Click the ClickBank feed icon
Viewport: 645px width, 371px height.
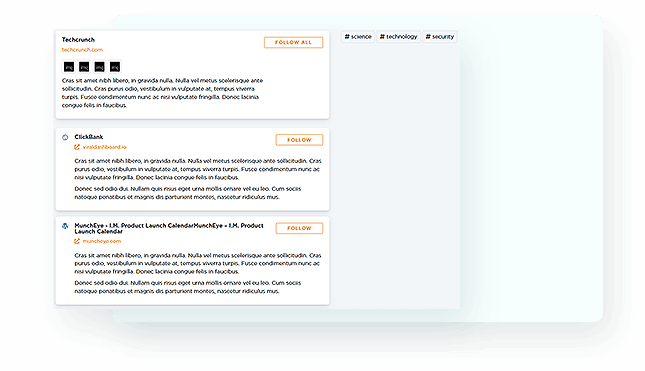(65, 137)
